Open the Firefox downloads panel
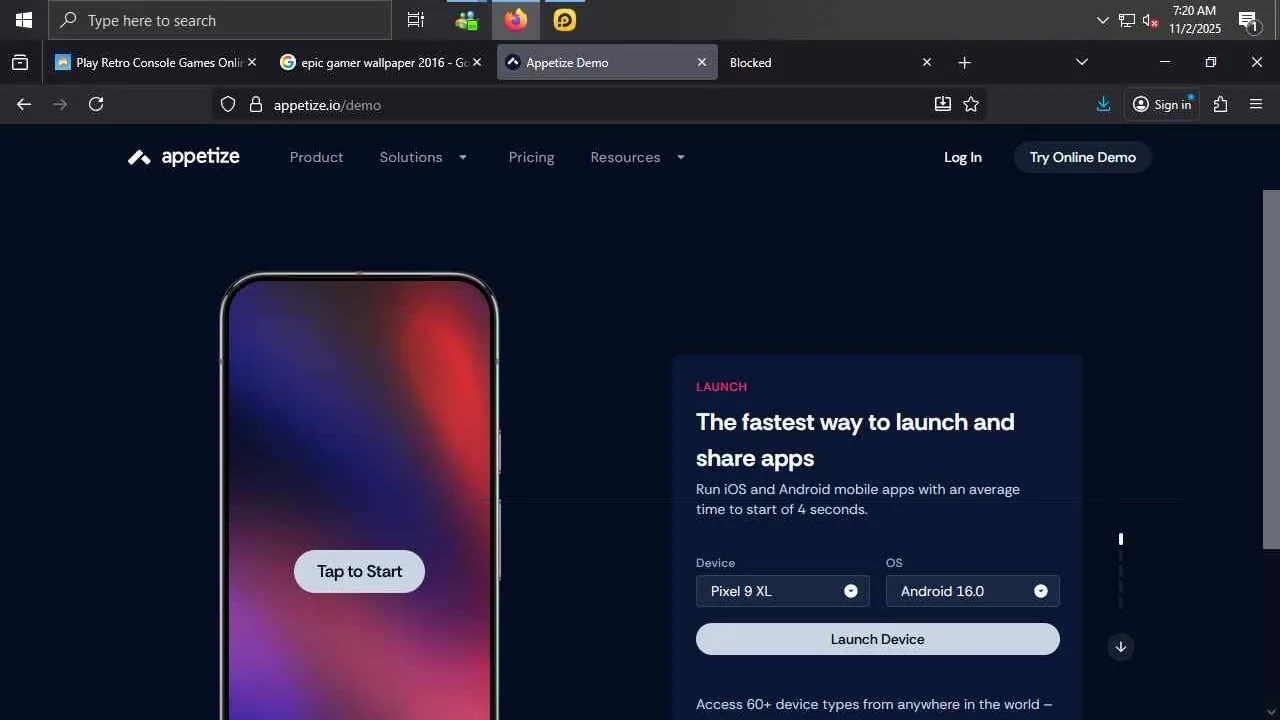 click(1104, 104)
